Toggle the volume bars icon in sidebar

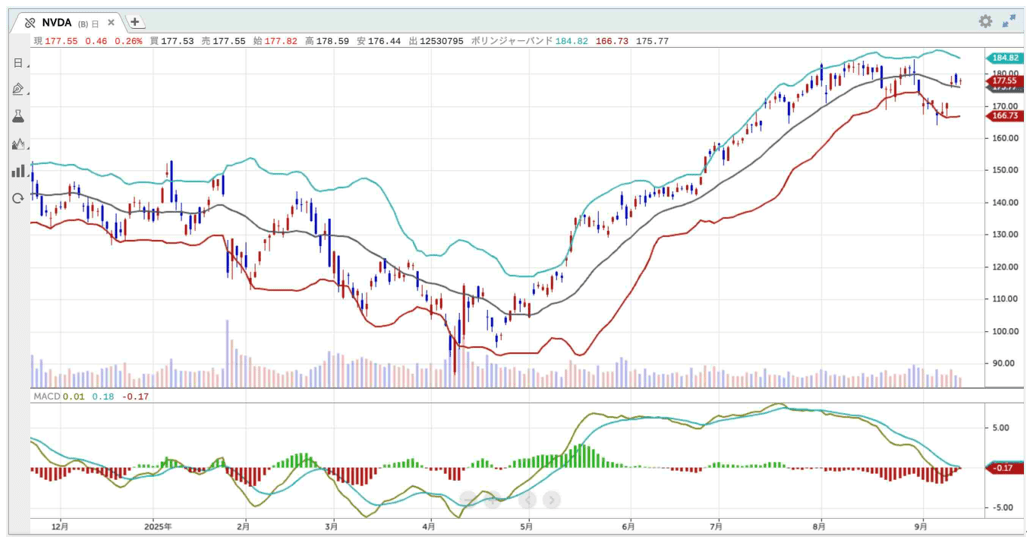[18, 171]
